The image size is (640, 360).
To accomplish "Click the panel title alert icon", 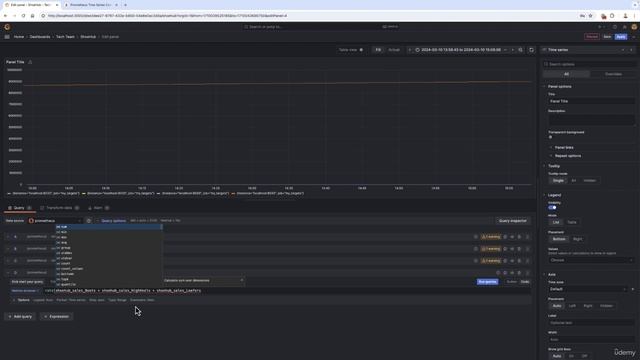I will coord(30,62).
